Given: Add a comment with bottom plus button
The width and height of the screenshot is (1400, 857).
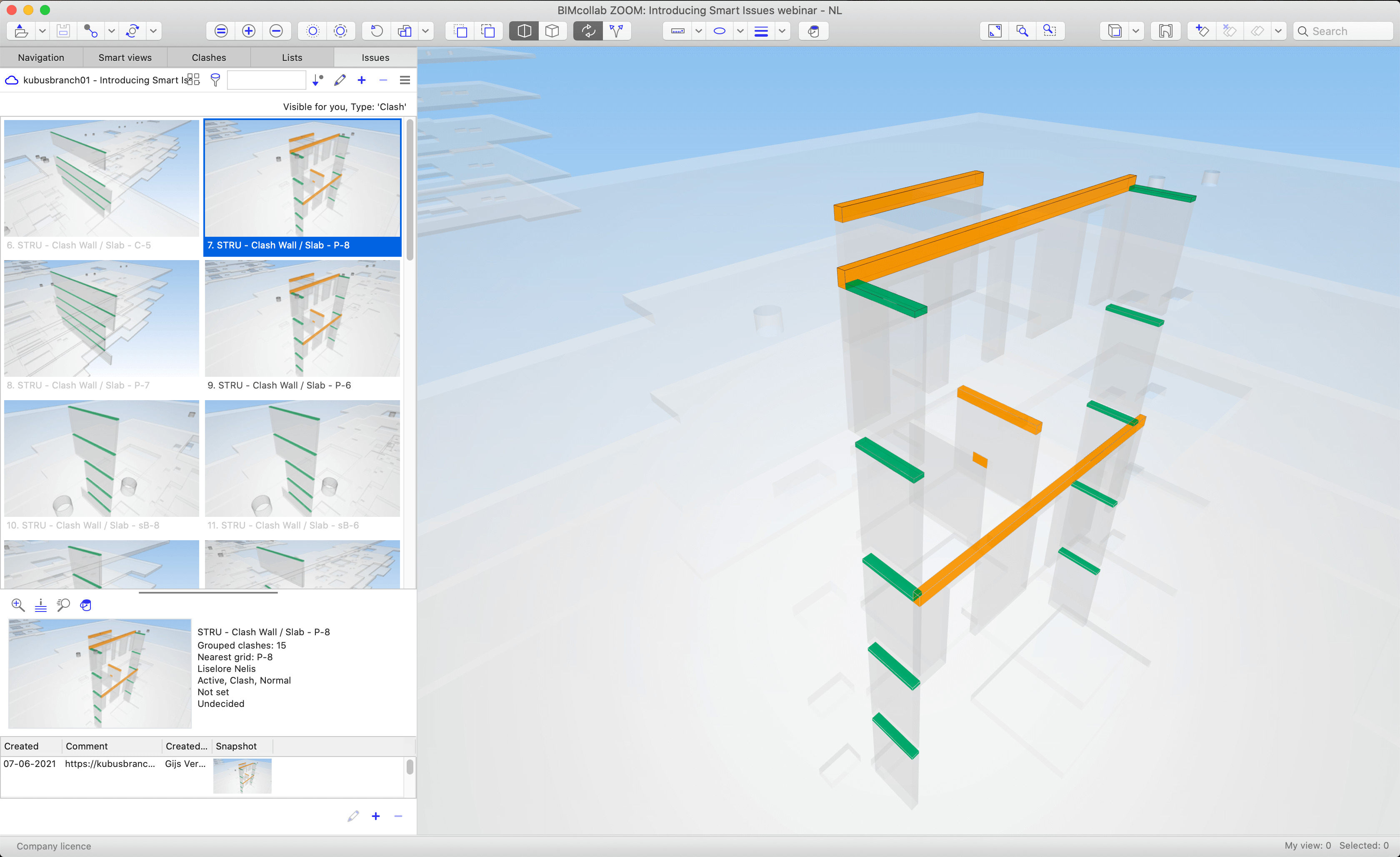Looking at the screenshot, I should 375,816.
